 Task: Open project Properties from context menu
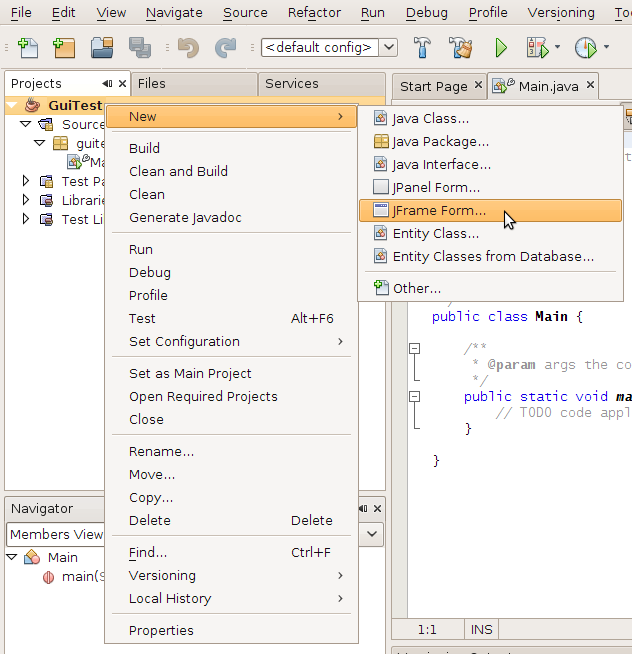coord(232,630)
